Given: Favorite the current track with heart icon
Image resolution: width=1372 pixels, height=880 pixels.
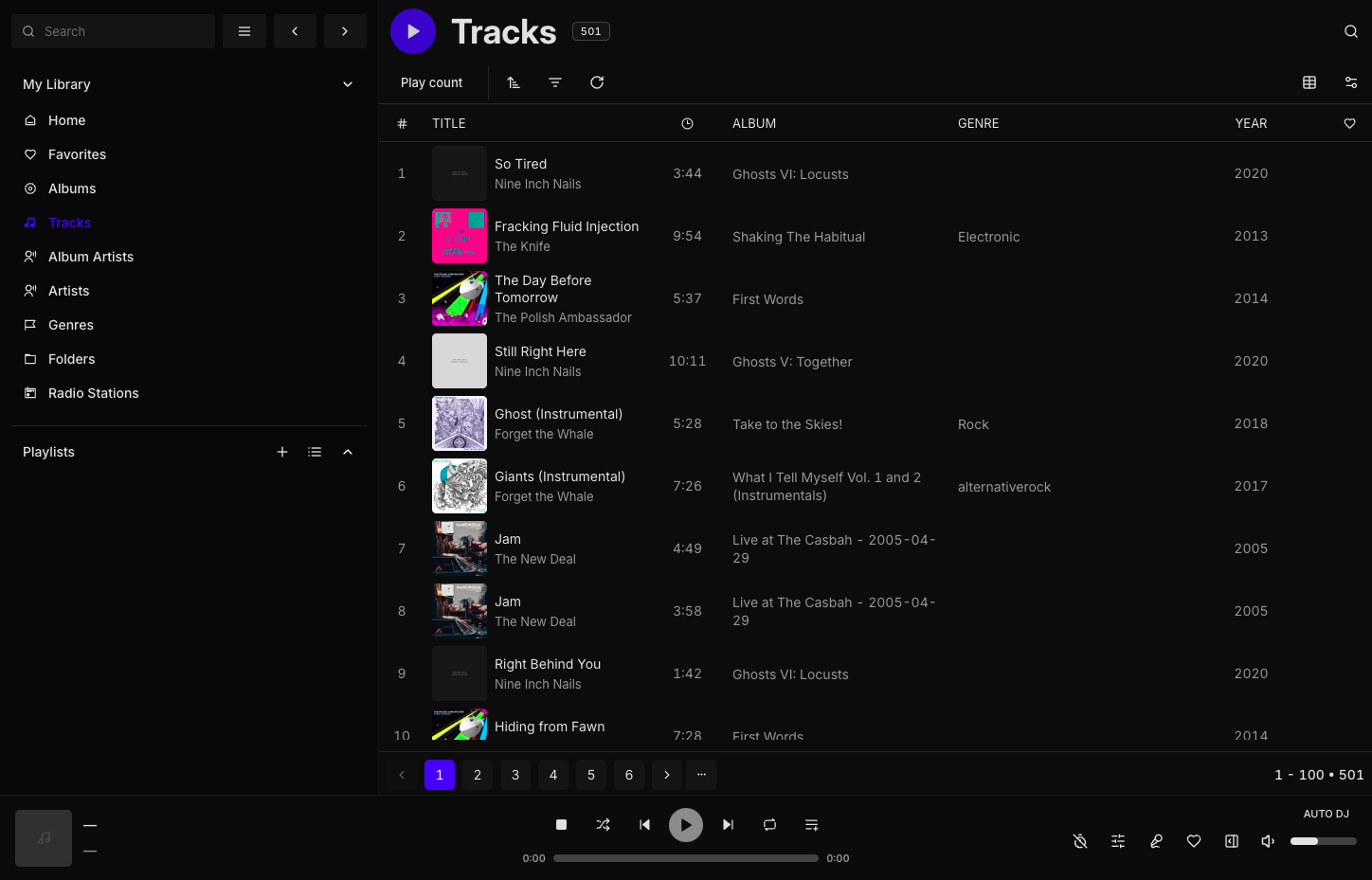Looking at the screenshot, I should tap(1194, 841).
